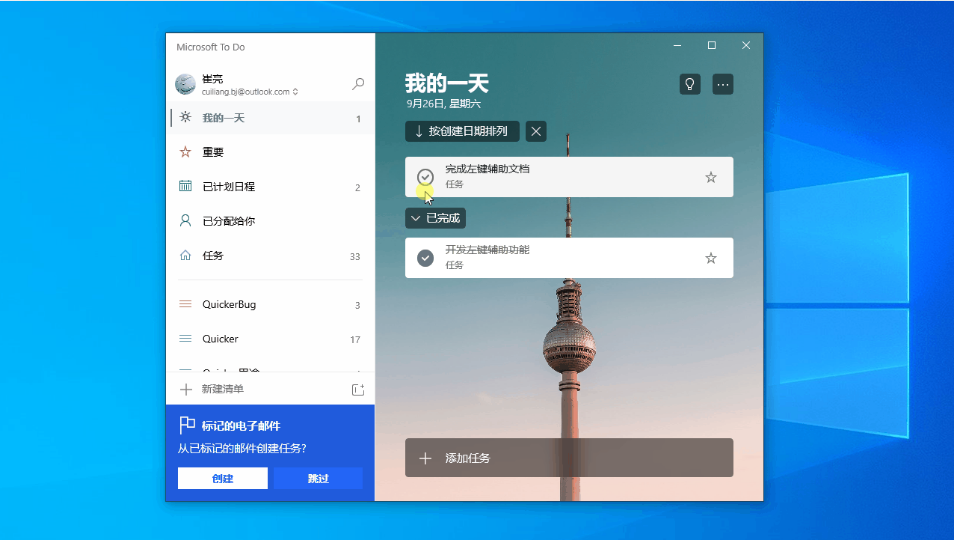Uncheck the completed 开发左键辅助功能 task
Image resolution: width=954 pixels, height=540 pixels.
(x=425, y=258)
